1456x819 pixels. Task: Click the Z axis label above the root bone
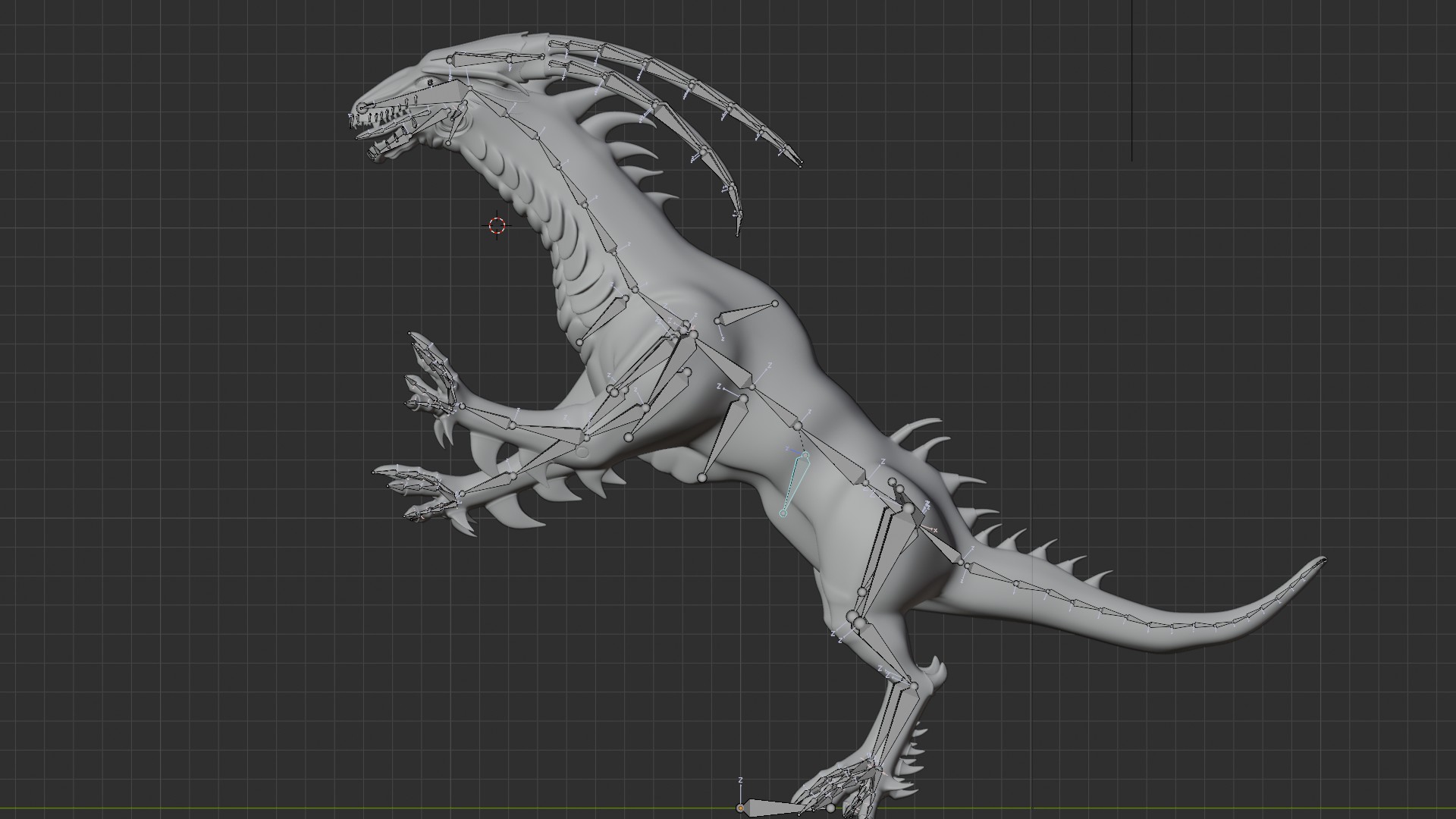pos(740,780)
